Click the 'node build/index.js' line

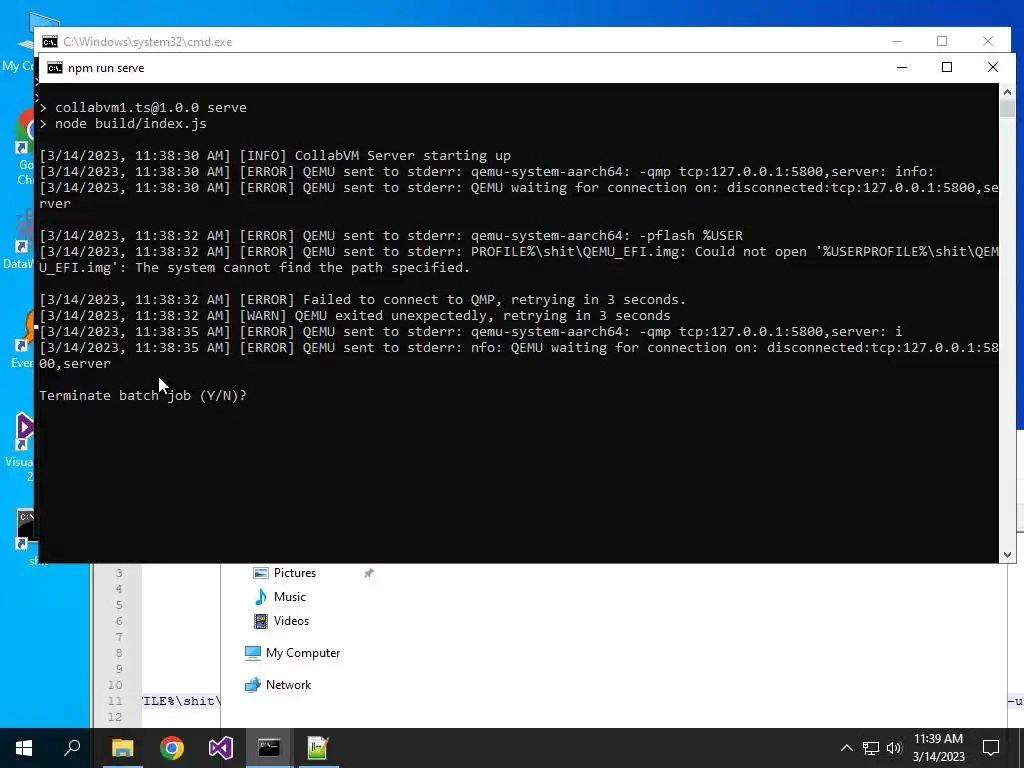pyautogui.click(x=131, y=123)
